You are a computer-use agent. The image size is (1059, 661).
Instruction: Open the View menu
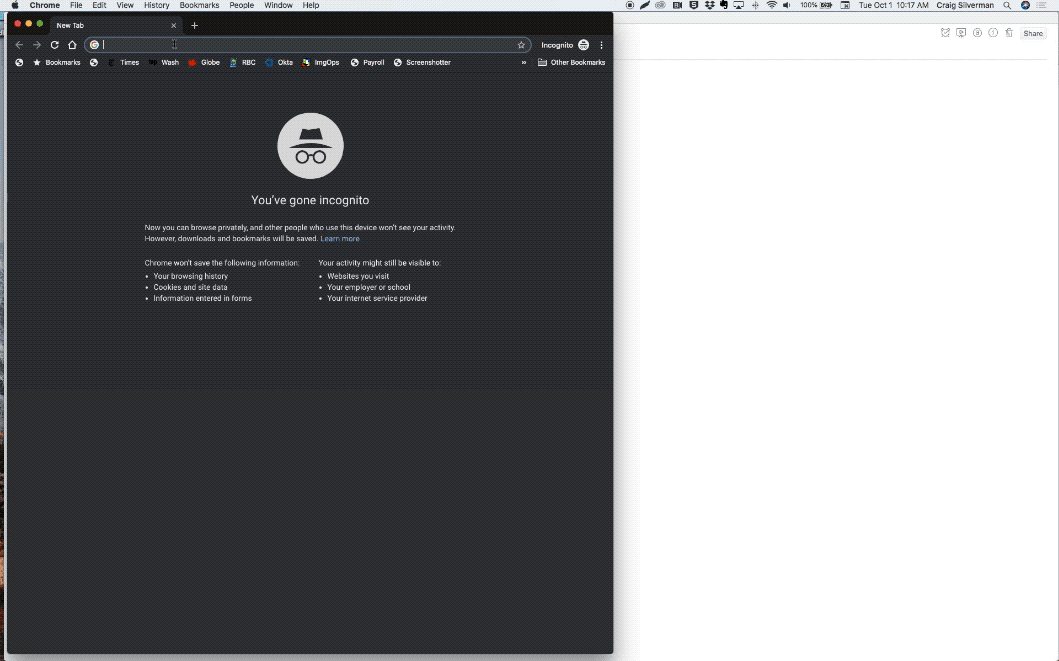[x=125, y=5]
